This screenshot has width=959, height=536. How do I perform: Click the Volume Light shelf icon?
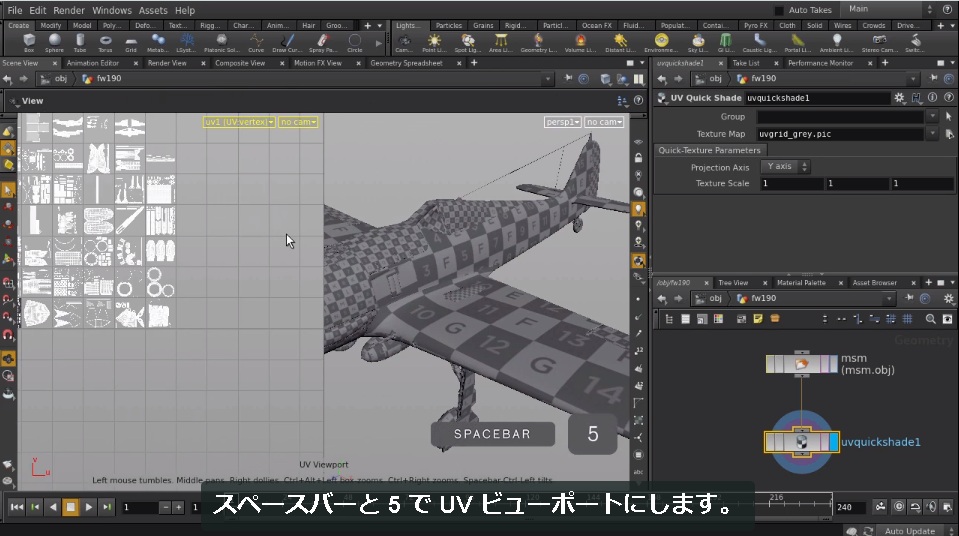[x=580, y=43]
